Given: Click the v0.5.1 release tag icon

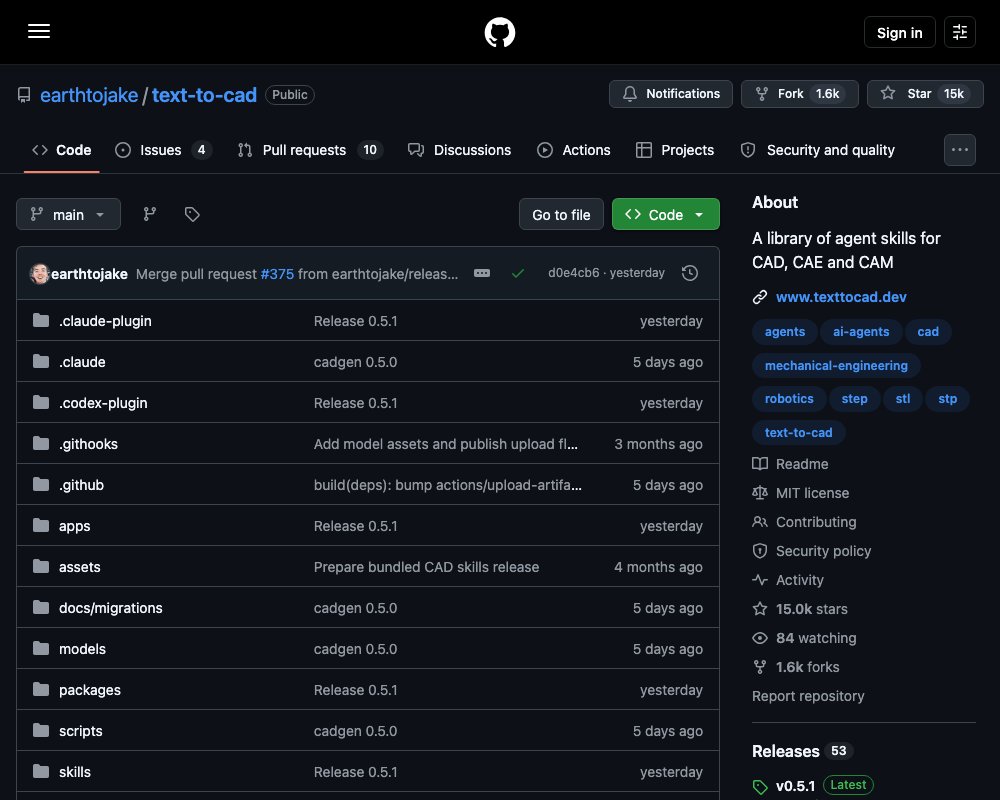Looking at the screenshot, I should coord(760,787).
